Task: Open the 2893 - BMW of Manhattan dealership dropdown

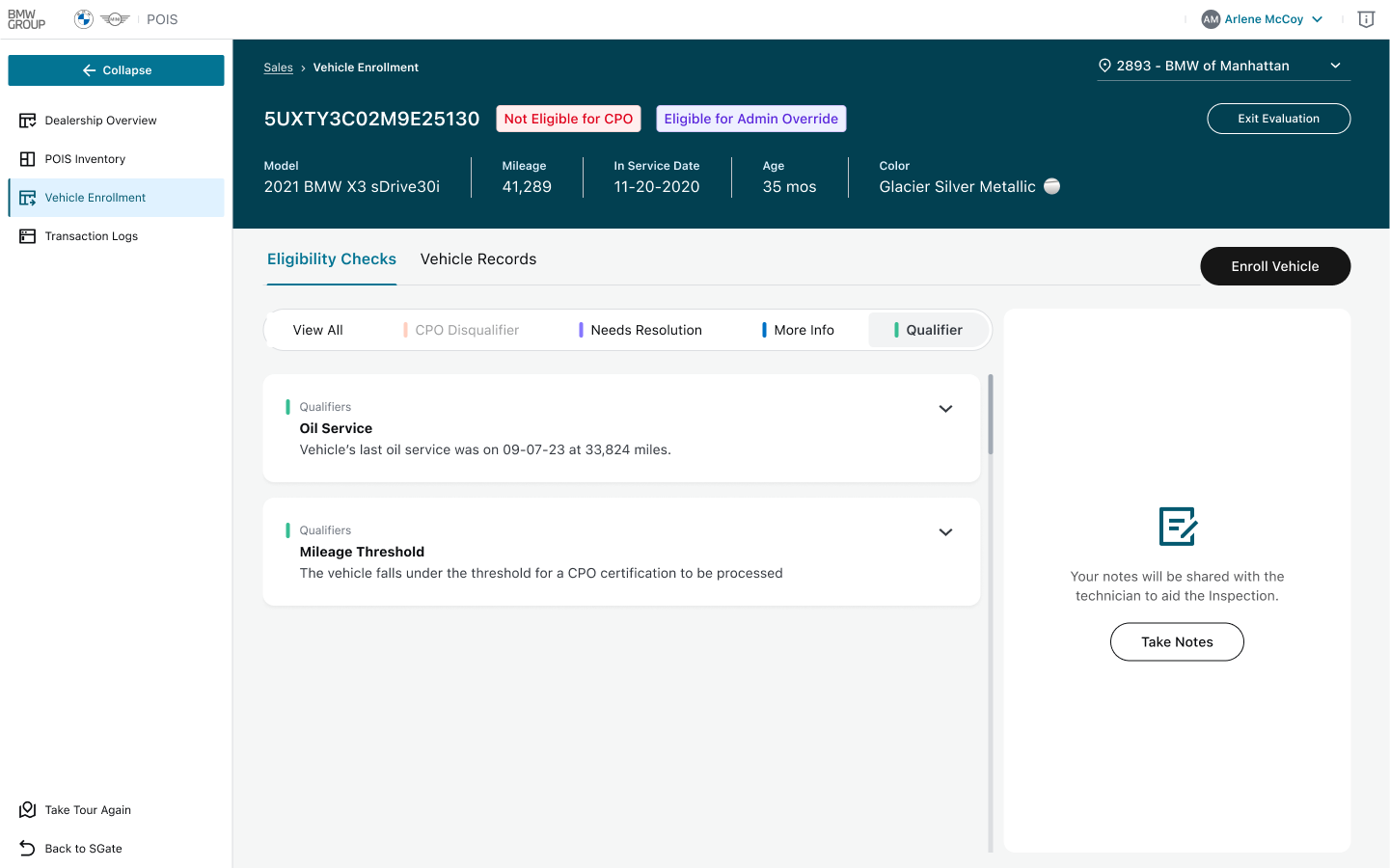Action: pyautogui.click(x=1223, y=66)
